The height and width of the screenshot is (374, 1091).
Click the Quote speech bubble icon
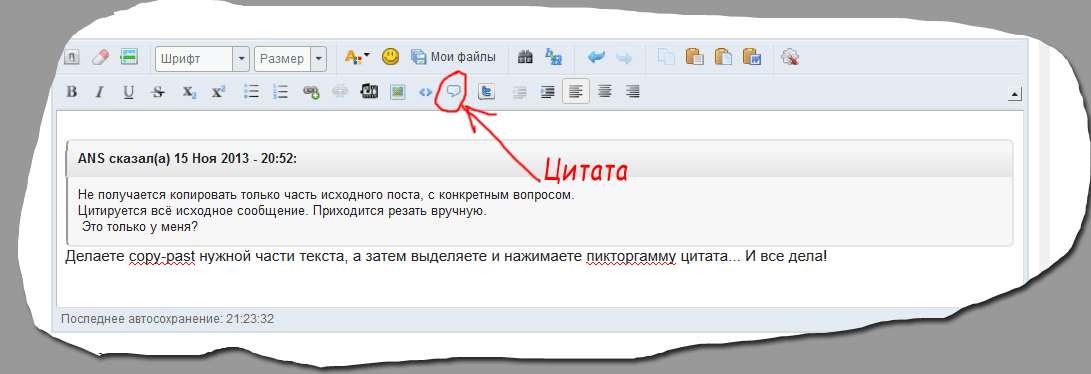(x=454, y=92)
